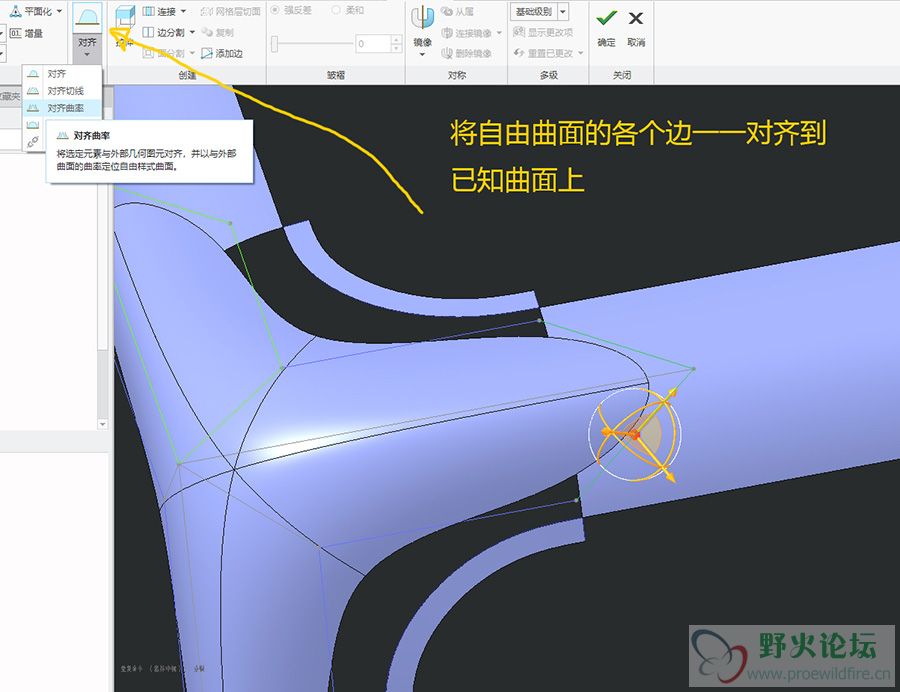Image resolution: width=900 pixels, height=692 pixels.
Task: Open the 重置已更改 dropdown arrow
Action: 581,53
